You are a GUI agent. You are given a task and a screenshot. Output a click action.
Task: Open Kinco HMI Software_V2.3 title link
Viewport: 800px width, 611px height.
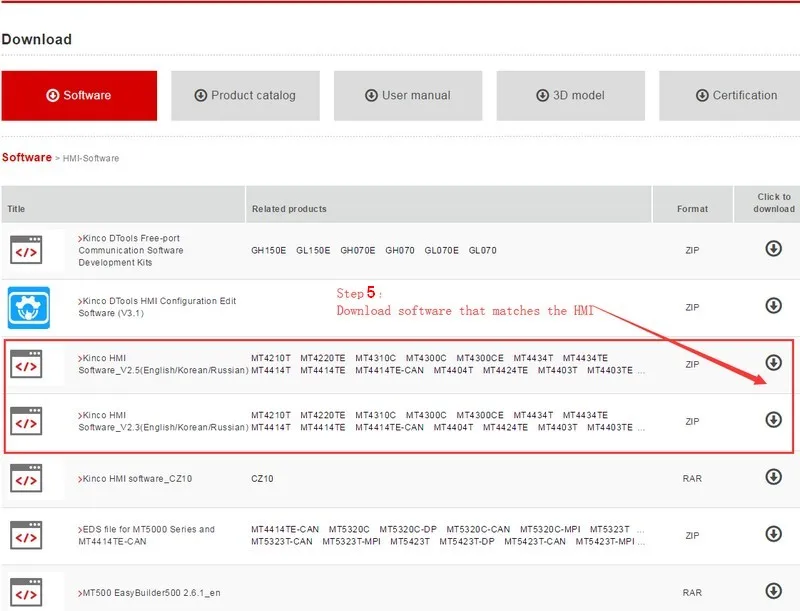(x=163, y=421)
